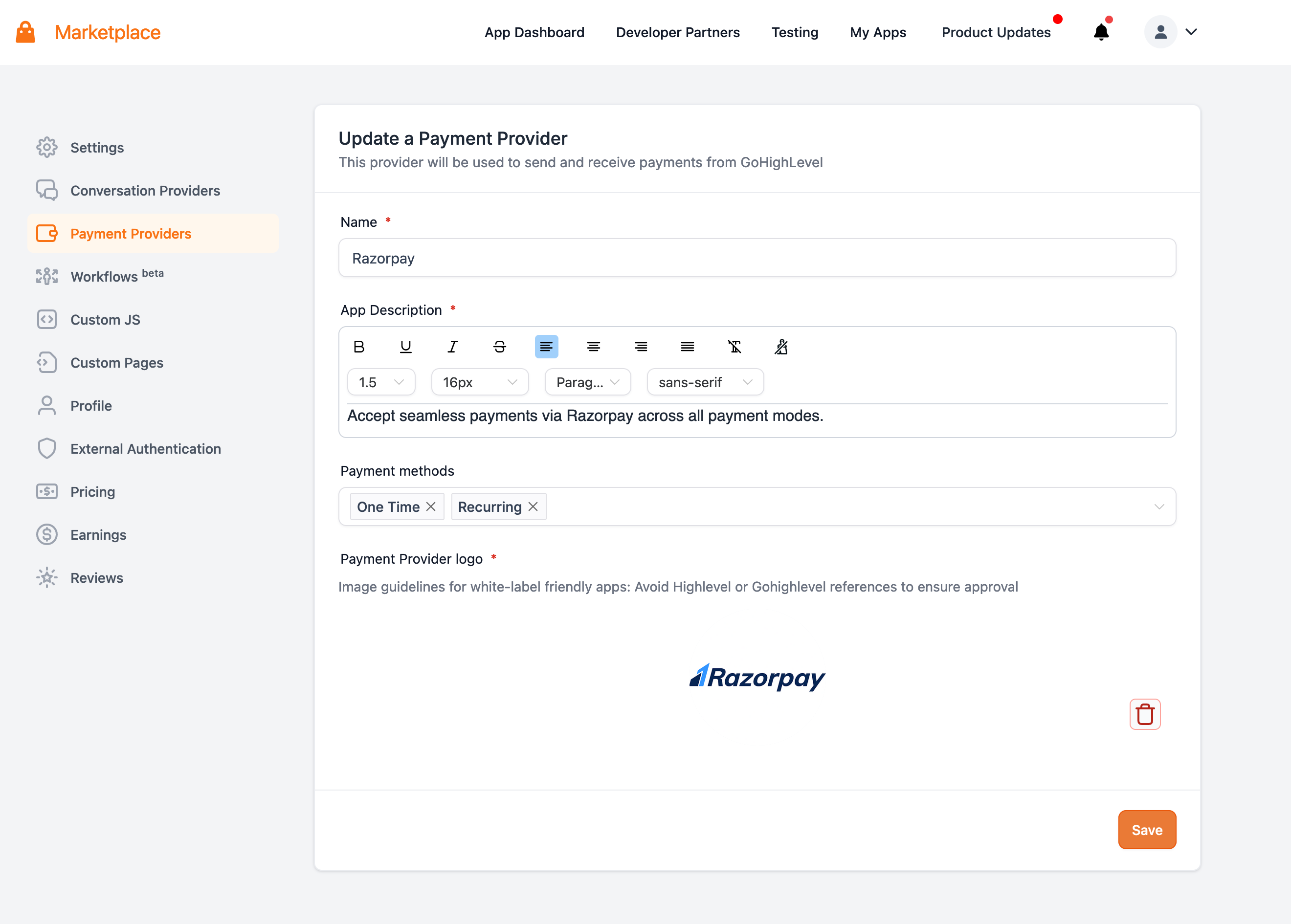Open Earnings label
This screenshot has width=1291, height=924.
pos(98,534)
